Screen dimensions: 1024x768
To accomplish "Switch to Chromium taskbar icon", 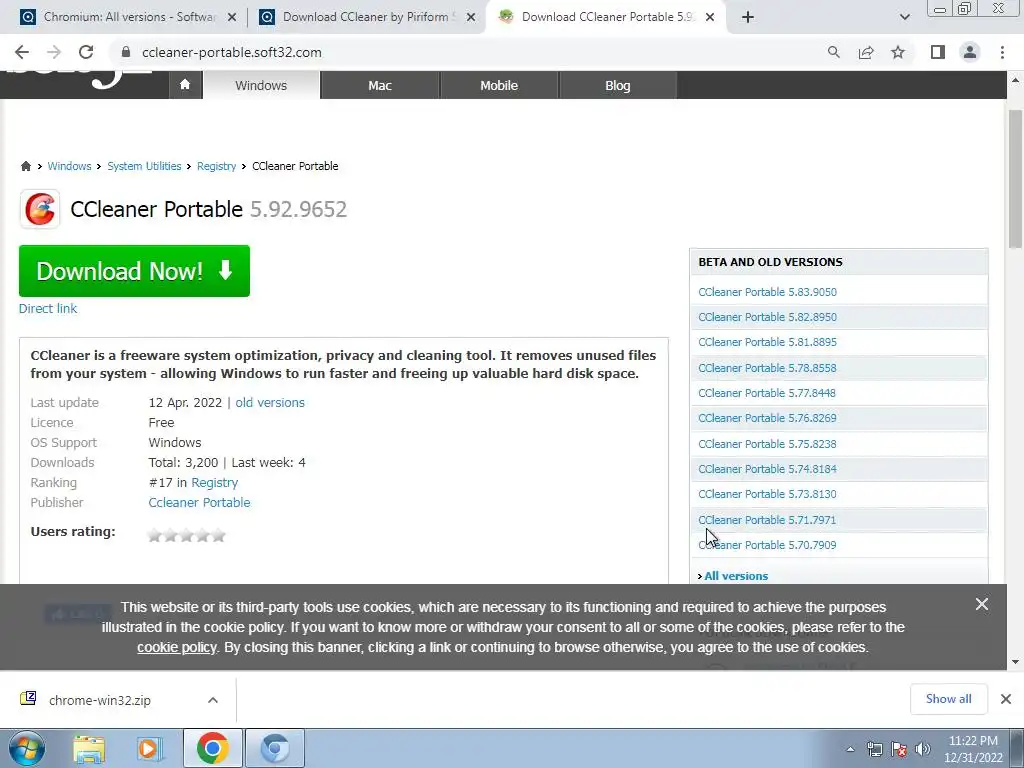I will coord(275,748).
